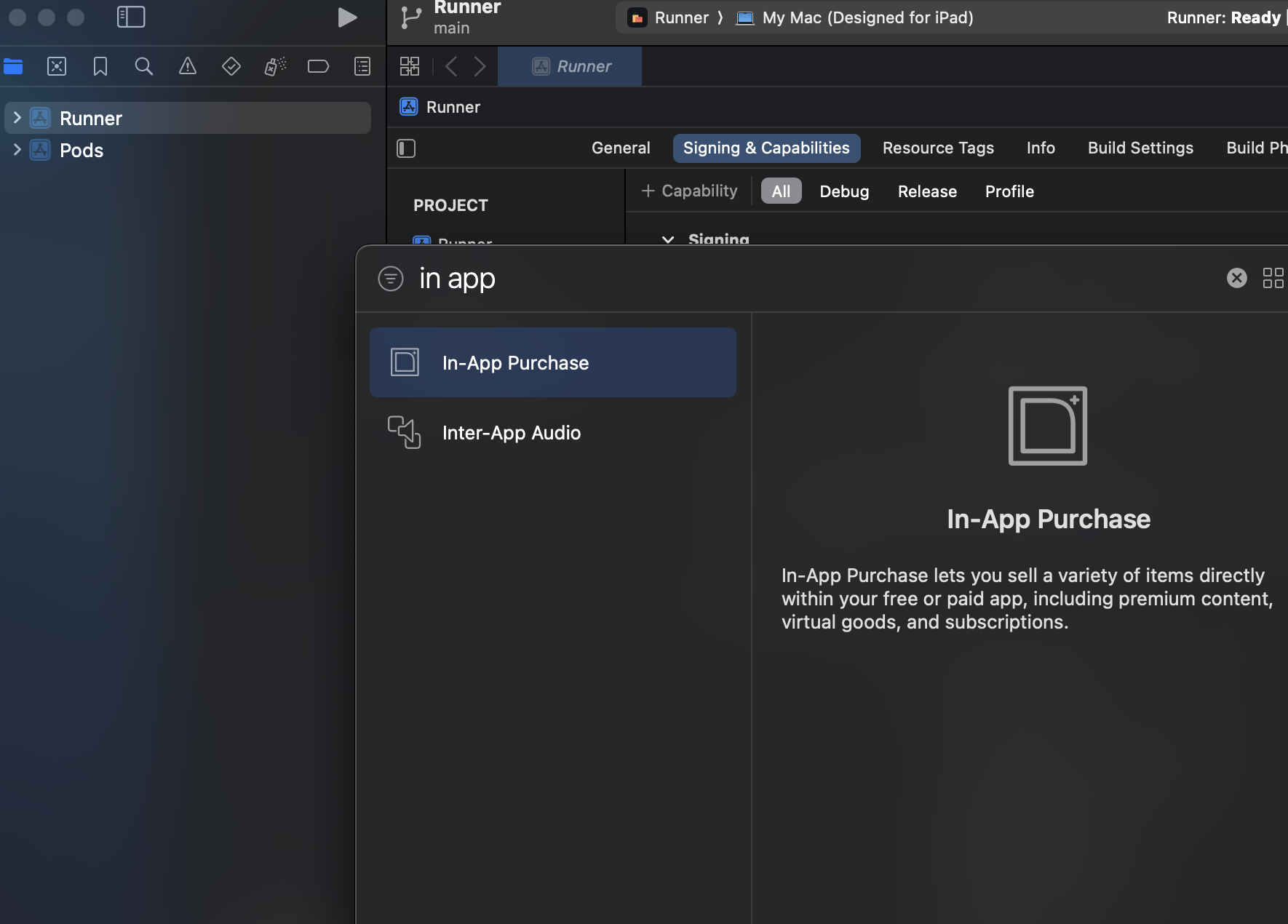Switch capability library to grid view

coord(1273,278)
